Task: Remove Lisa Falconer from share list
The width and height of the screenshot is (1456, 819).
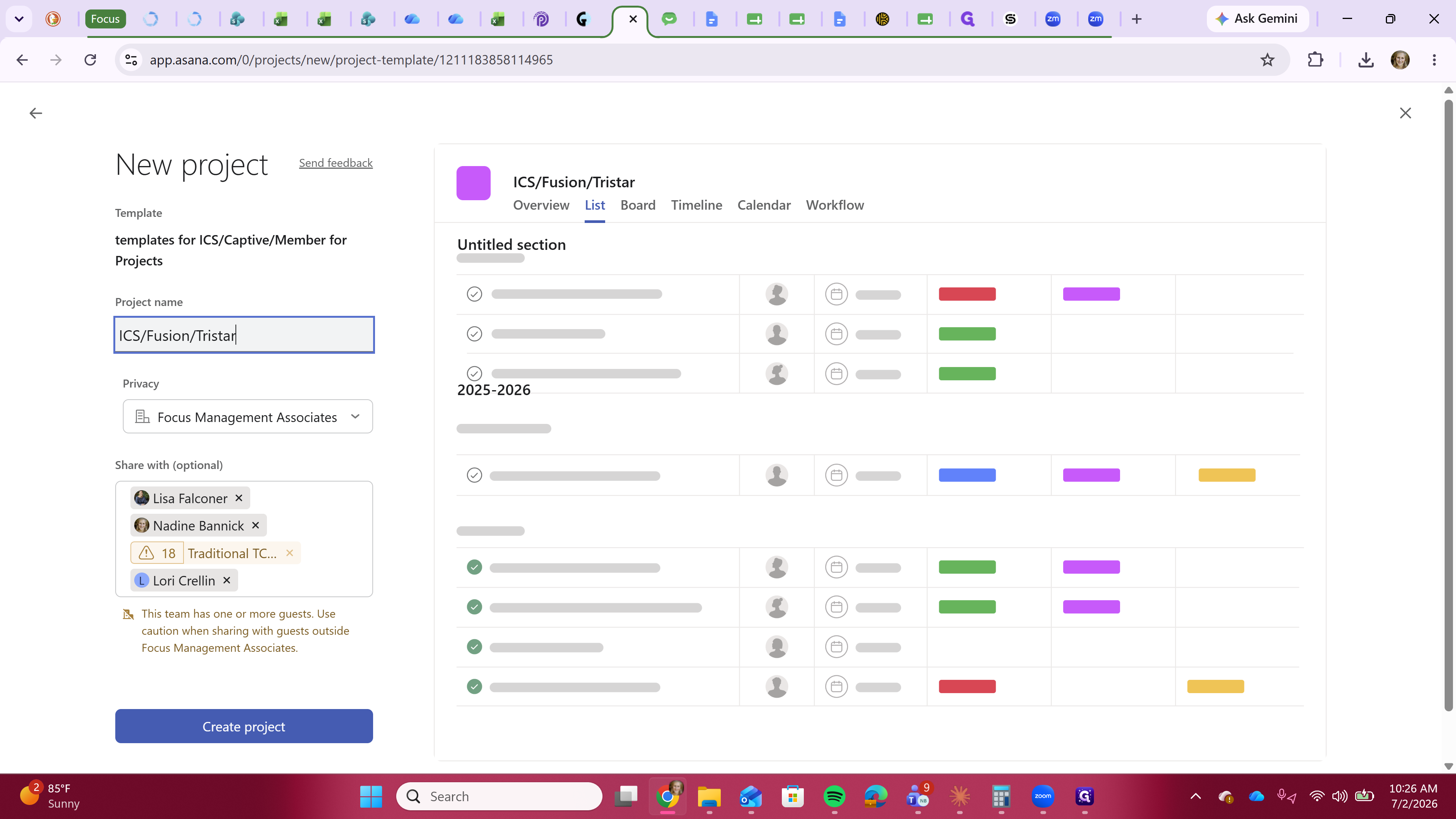Action: pos(239,498)
